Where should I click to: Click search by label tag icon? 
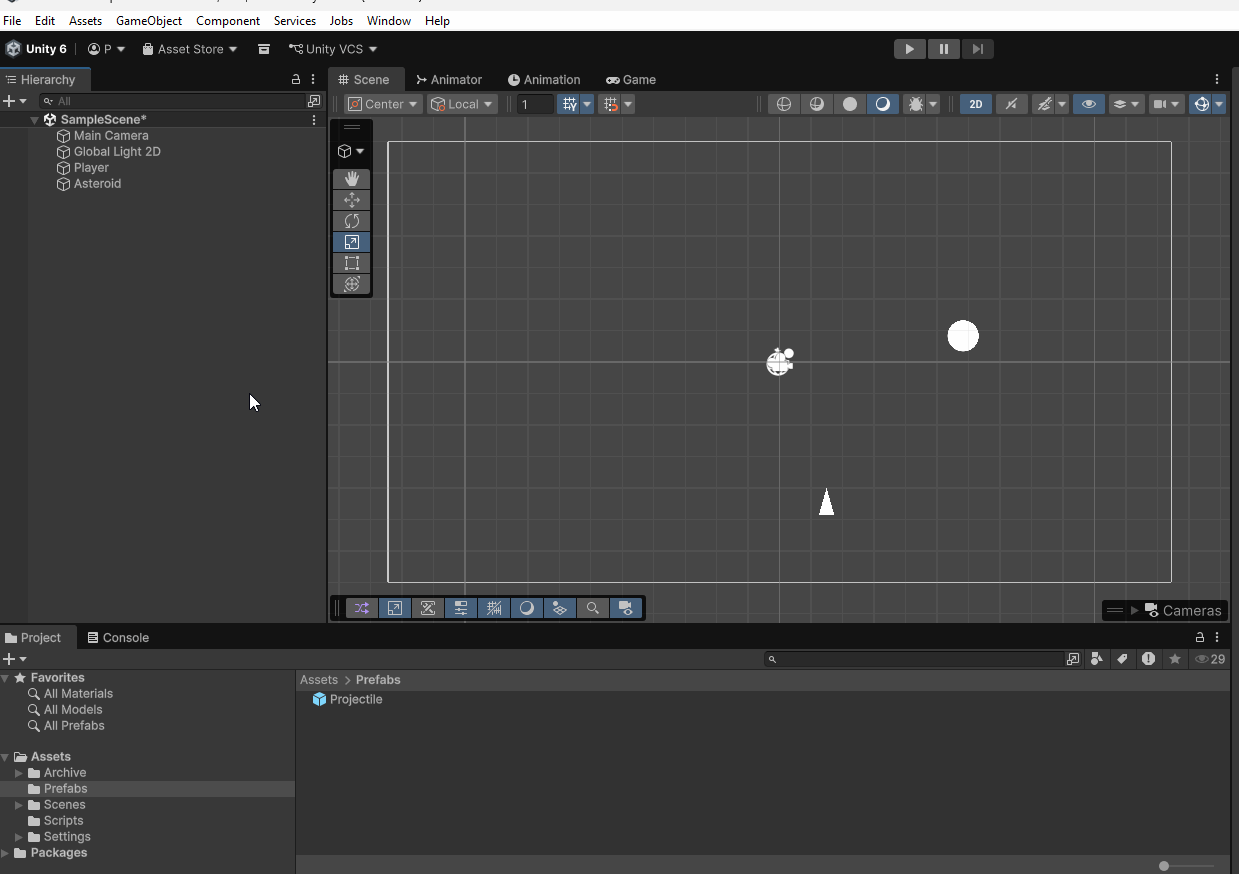click(1122, 659)
